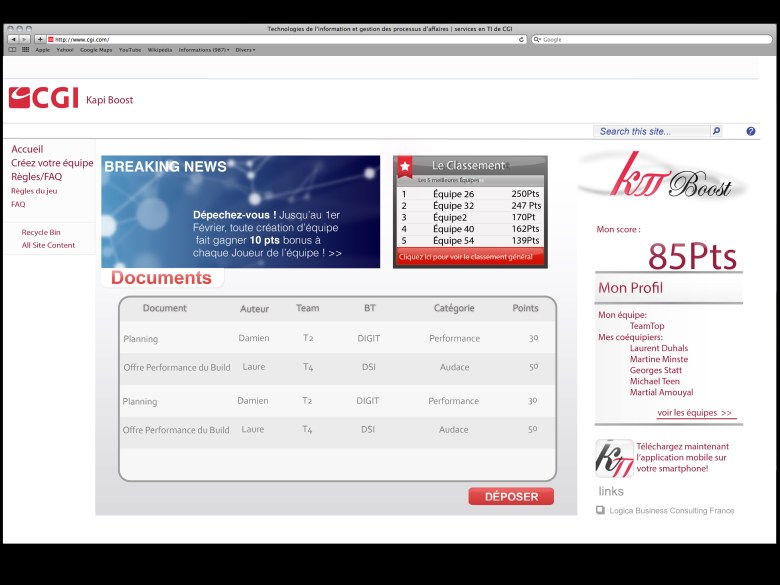Viewport: 780px width, 585px height.
Task: Click the BT column header
Action: click(369, 308)
